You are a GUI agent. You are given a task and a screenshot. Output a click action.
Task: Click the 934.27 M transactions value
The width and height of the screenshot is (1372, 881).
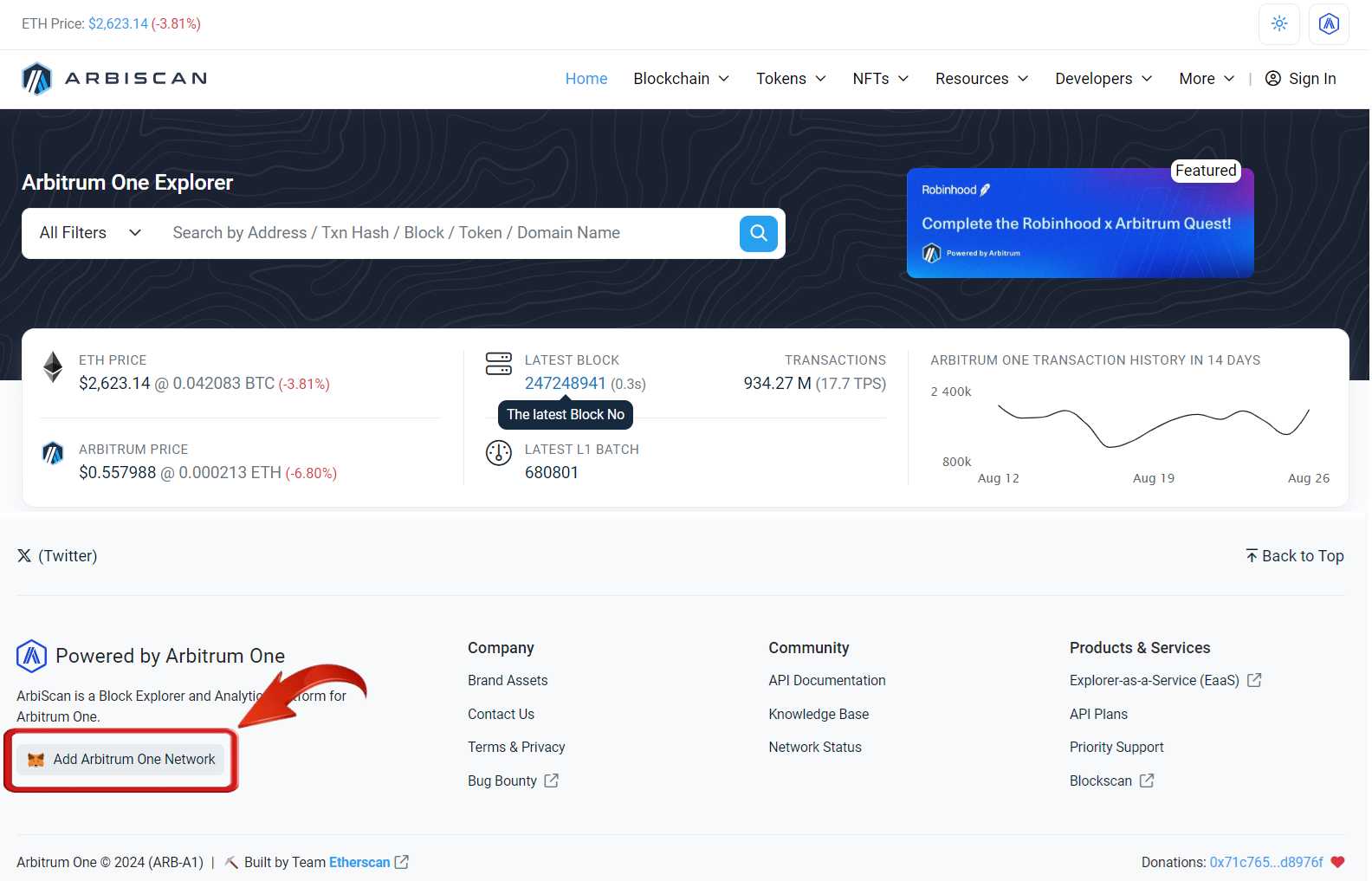(777, 384)
